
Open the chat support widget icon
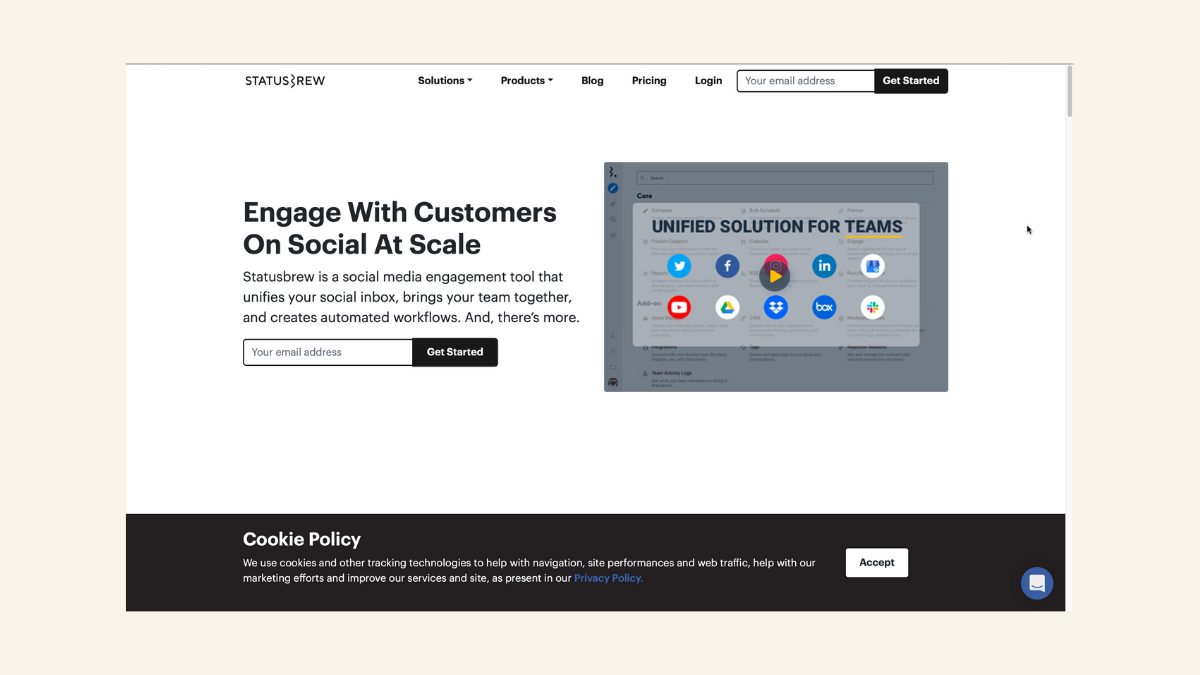(x=1037, y=583)
